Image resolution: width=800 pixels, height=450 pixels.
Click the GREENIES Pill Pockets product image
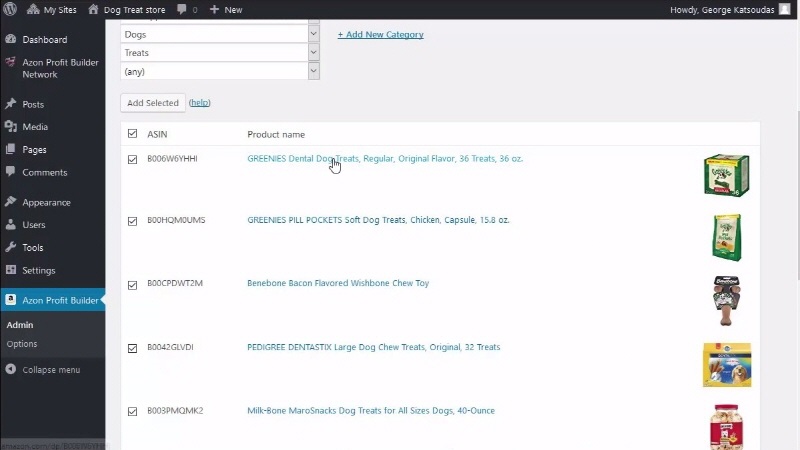coord(727,238)
